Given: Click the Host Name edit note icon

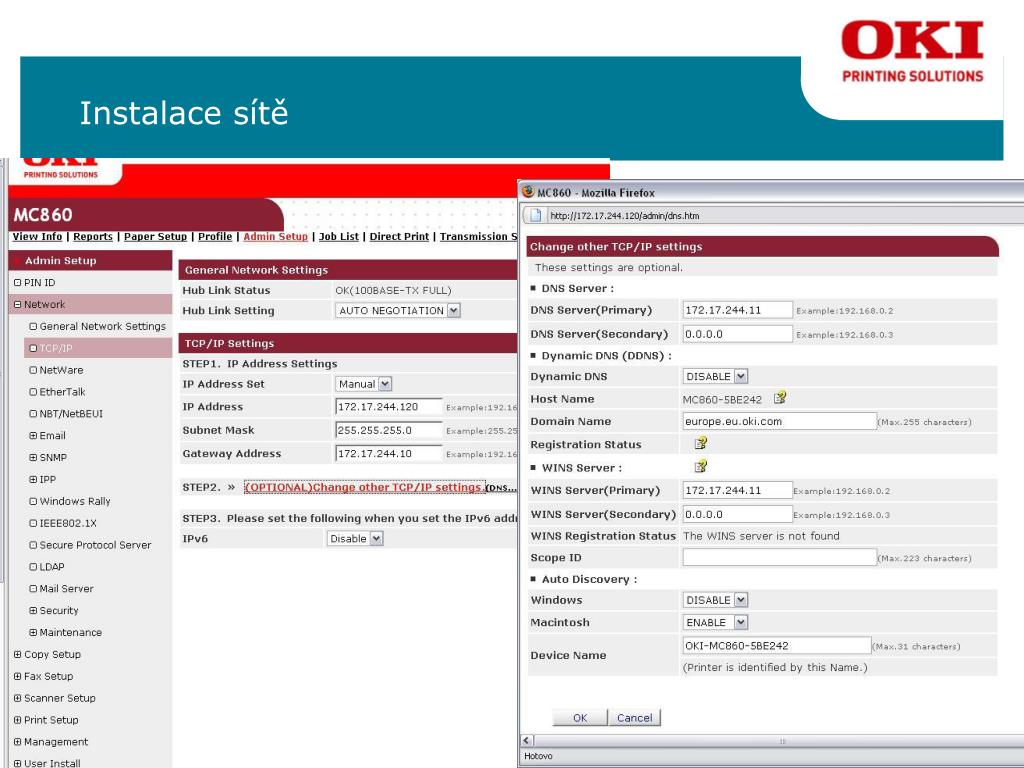Looking at the screenshot, I should tap(780, 398).
